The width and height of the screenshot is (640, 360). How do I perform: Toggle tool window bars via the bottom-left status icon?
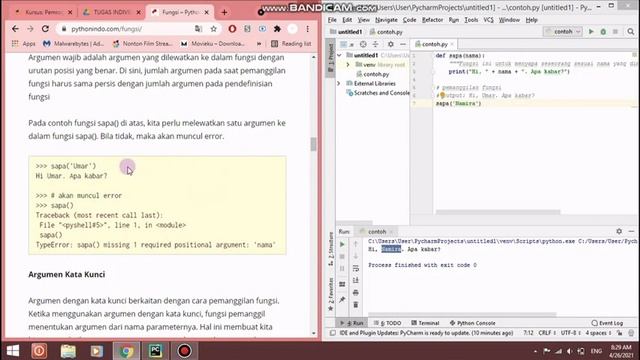[x=333, y=333]
